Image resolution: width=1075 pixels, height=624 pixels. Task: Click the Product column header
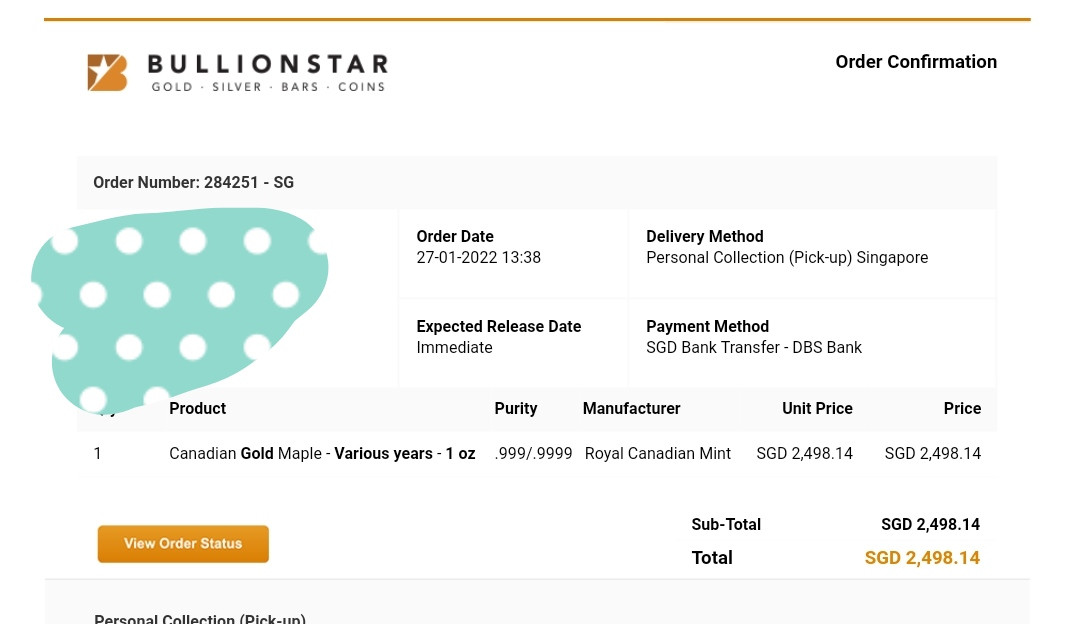pyautogui.click(x=197, y=409)
